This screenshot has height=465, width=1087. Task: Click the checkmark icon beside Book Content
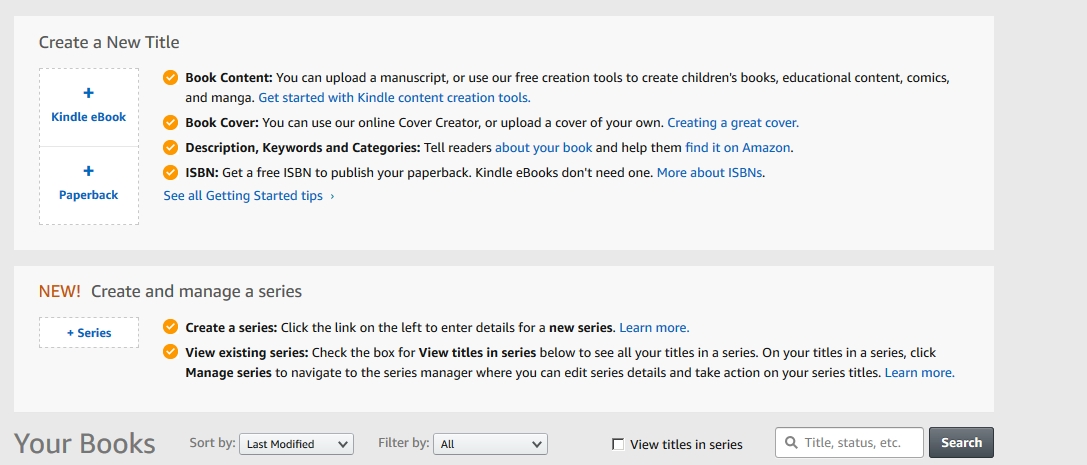point(170,78)
